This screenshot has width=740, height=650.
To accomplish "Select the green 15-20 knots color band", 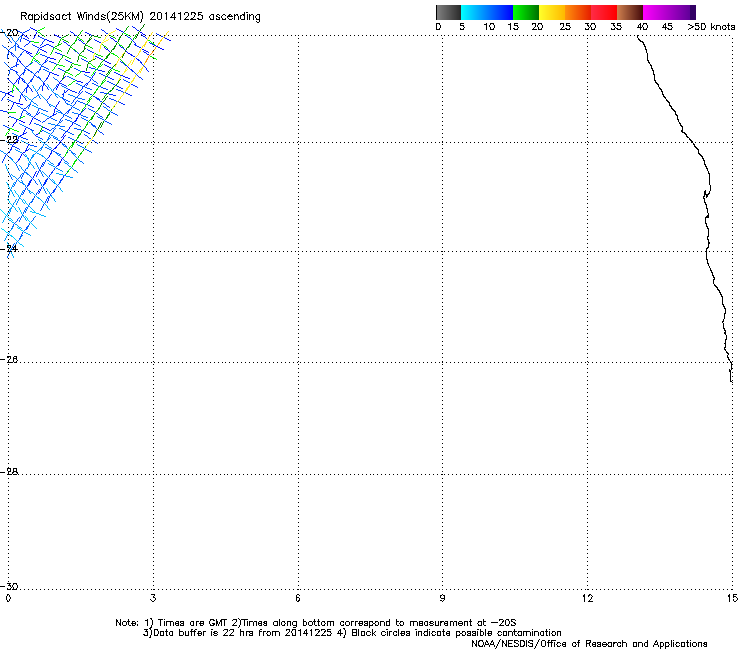I will click(526, 12).
